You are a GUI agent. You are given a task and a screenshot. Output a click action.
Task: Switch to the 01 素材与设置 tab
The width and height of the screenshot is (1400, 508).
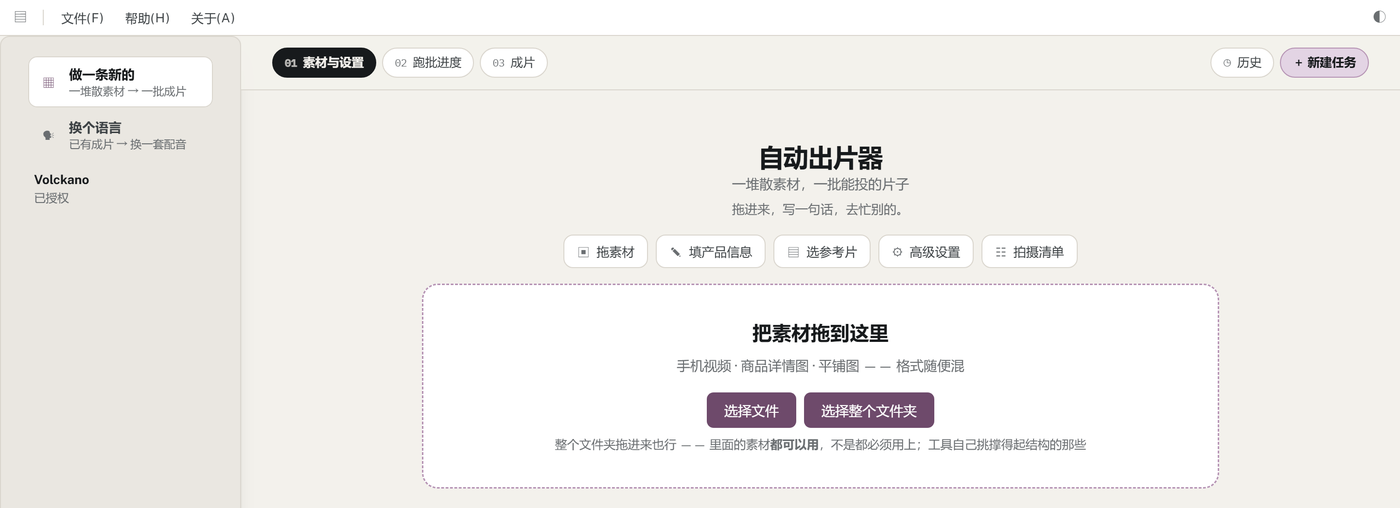tap(324, 62)
